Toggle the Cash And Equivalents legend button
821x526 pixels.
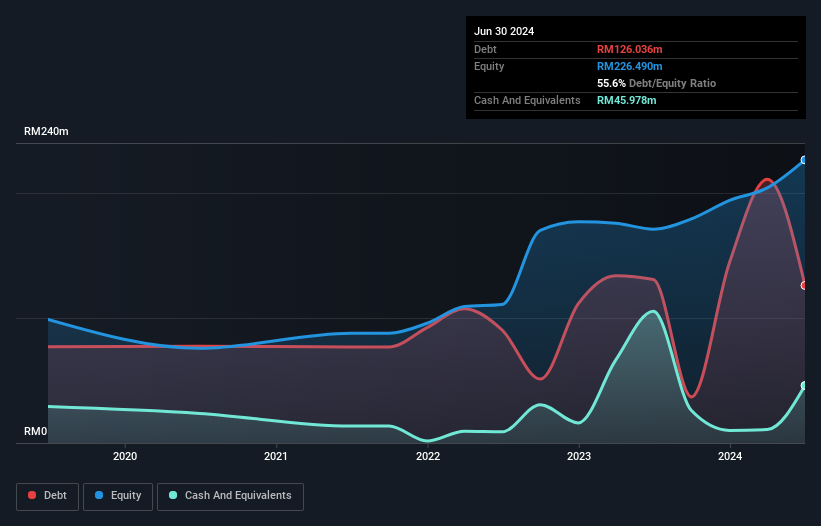click(230, 496)
